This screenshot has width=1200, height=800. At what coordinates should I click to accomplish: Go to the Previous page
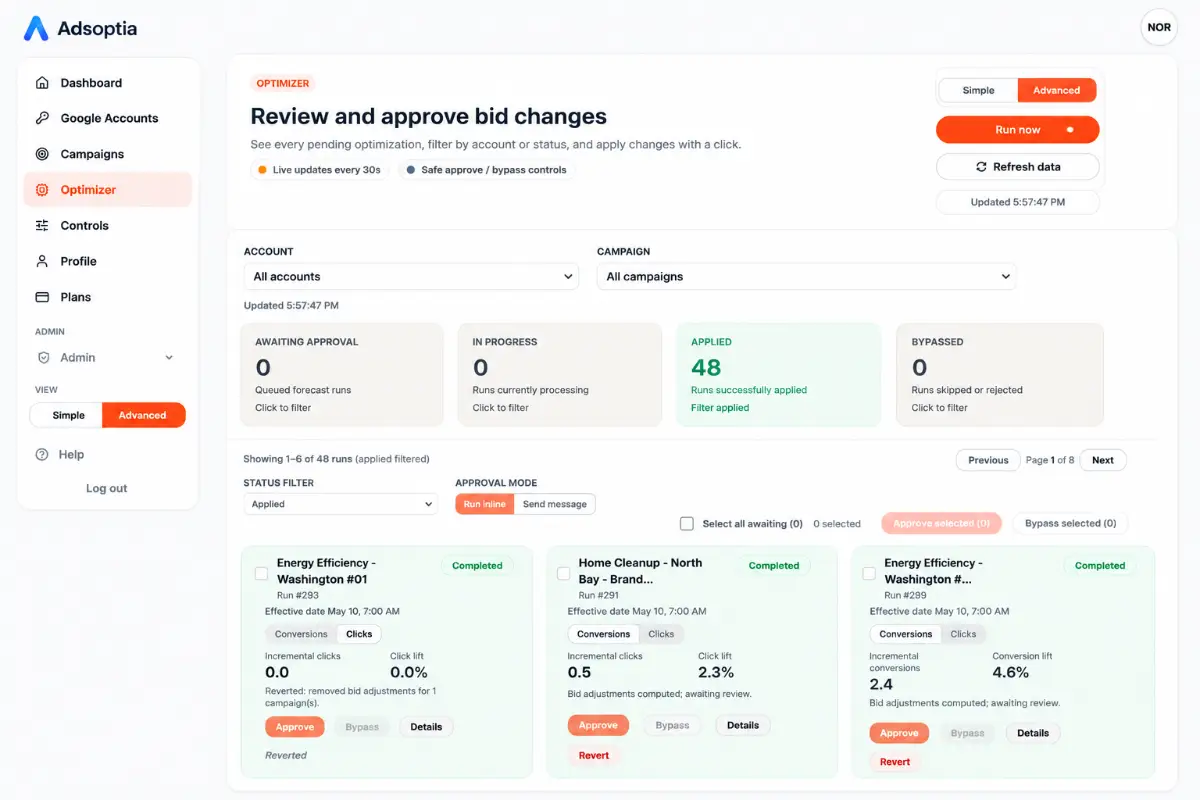988,460
